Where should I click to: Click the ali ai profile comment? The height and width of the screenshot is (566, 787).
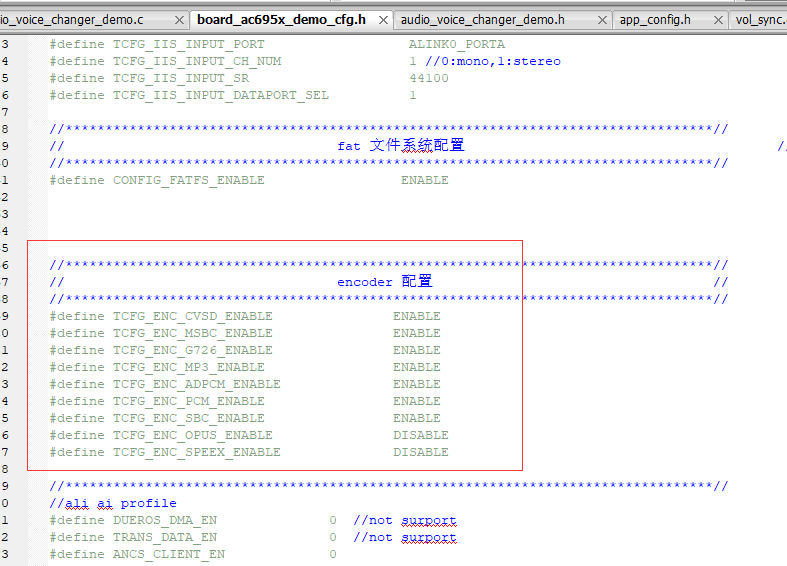(113, 503)
